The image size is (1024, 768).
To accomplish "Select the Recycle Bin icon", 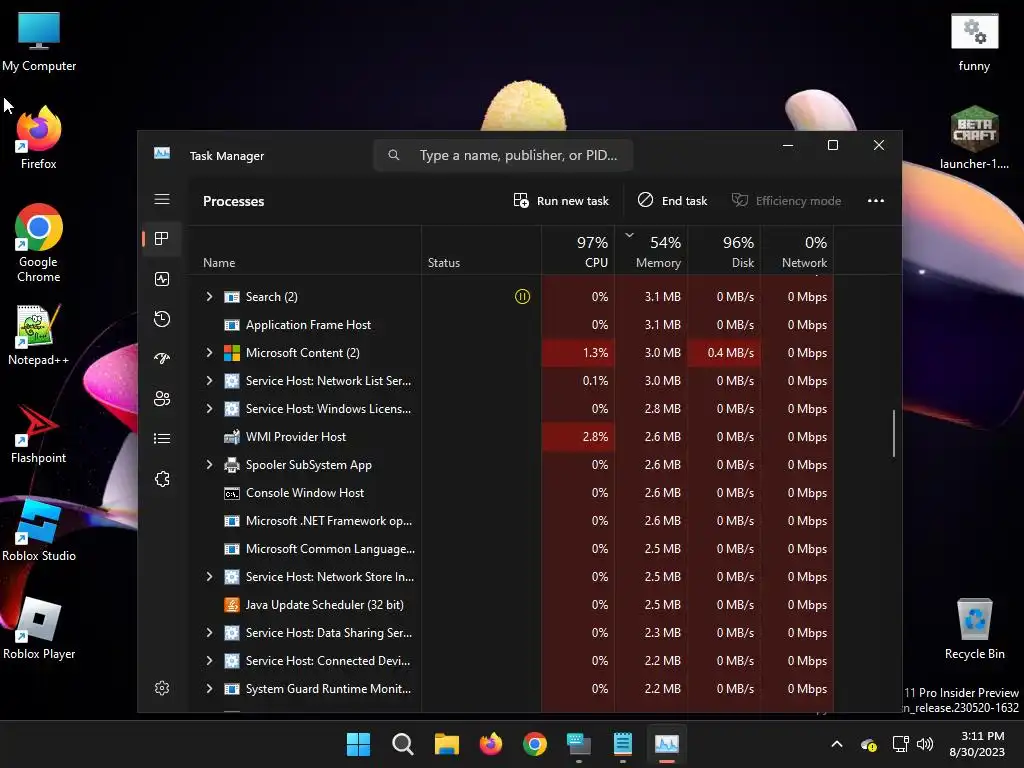I will [974, 630].
